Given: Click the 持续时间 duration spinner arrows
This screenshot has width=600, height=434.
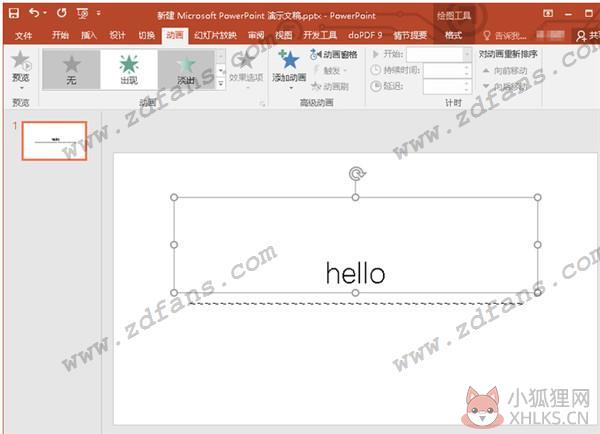Looking at the screenshot, I should point(466,70).
